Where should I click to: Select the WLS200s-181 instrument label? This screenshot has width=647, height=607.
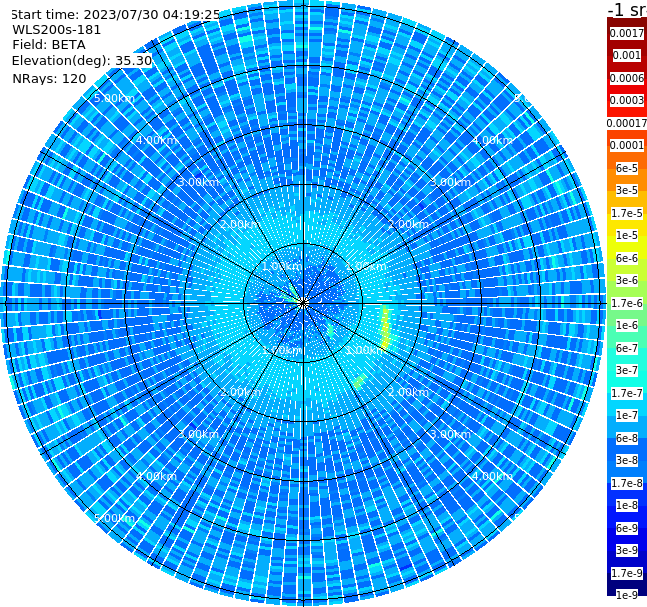57,30
